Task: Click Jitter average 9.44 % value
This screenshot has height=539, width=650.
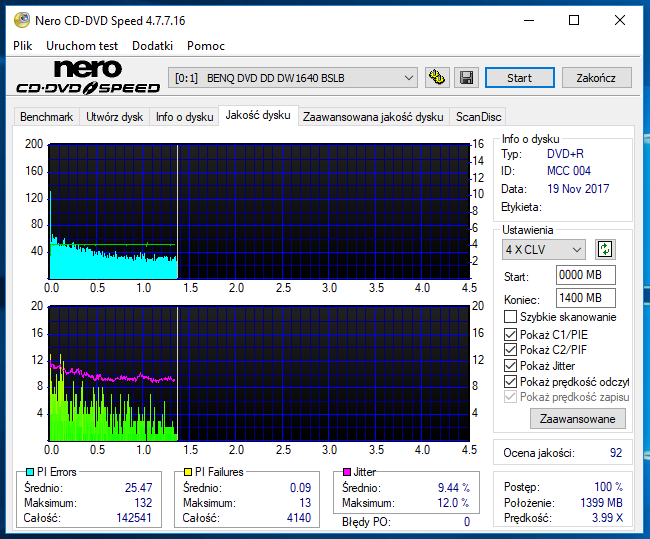Action: pos(454,488)
